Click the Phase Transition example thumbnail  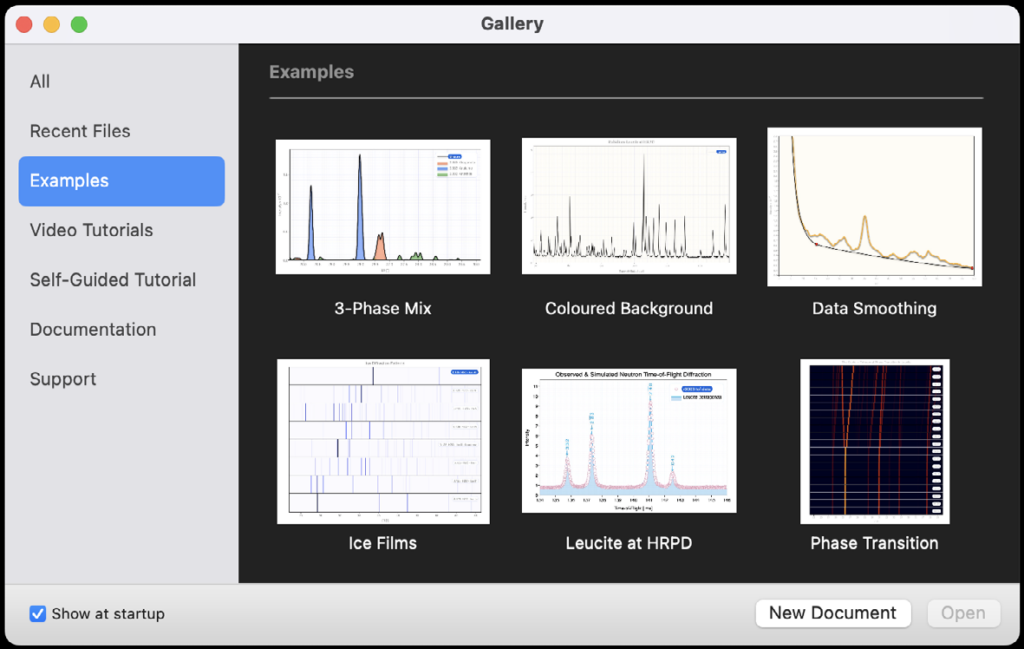click(x=874, y=441)
